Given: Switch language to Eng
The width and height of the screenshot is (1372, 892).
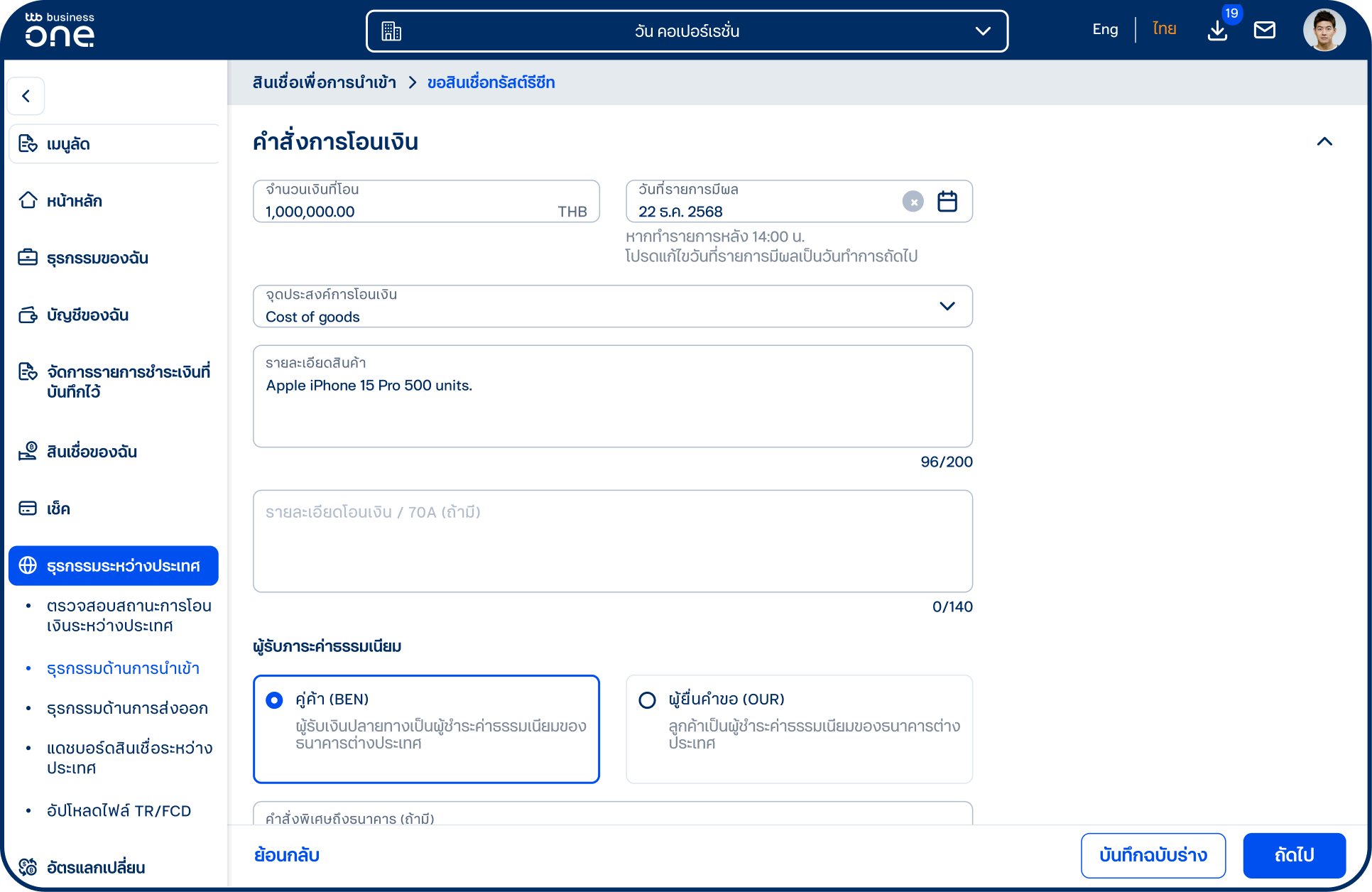Looking at the screenshot, I should click(1105, 30).
